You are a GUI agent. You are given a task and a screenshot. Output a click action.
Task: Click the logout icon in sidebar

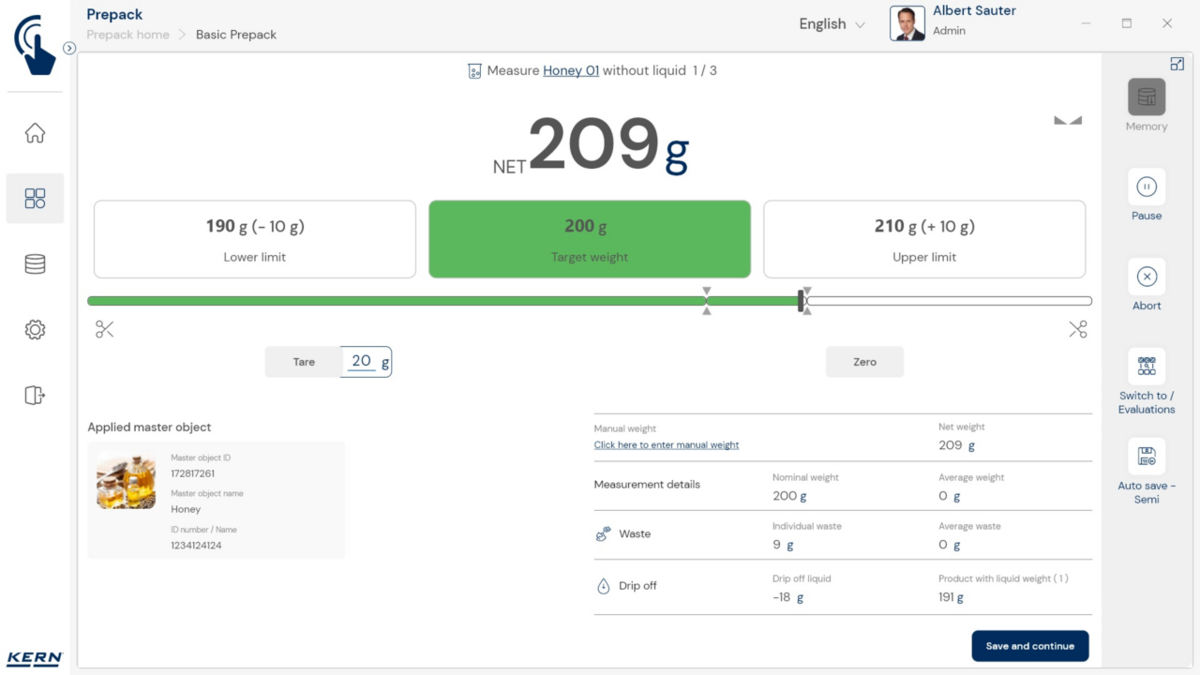pos(35,395)
